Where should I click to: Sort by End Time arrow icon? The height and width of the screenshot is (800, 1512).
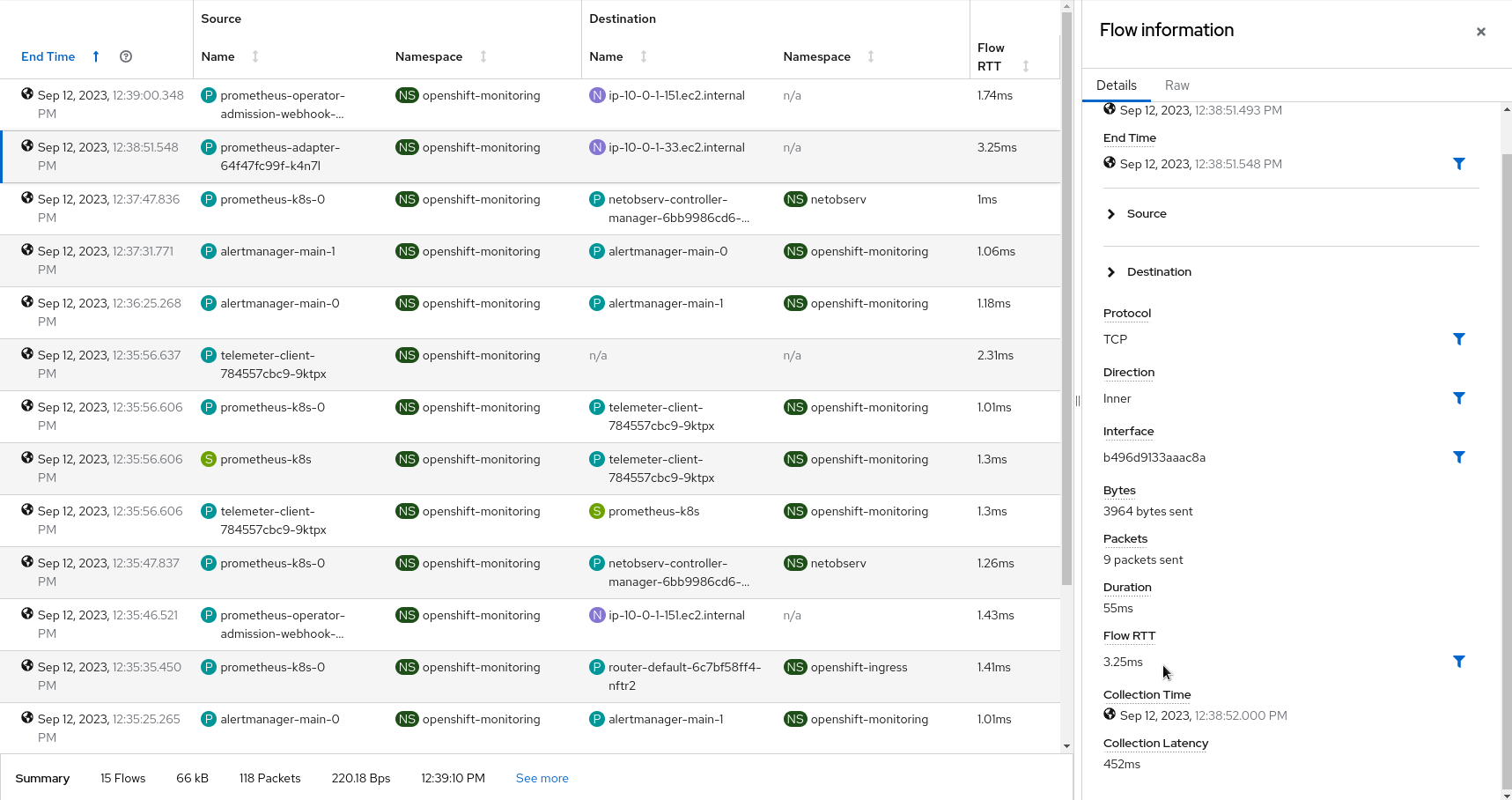point(96,56)
